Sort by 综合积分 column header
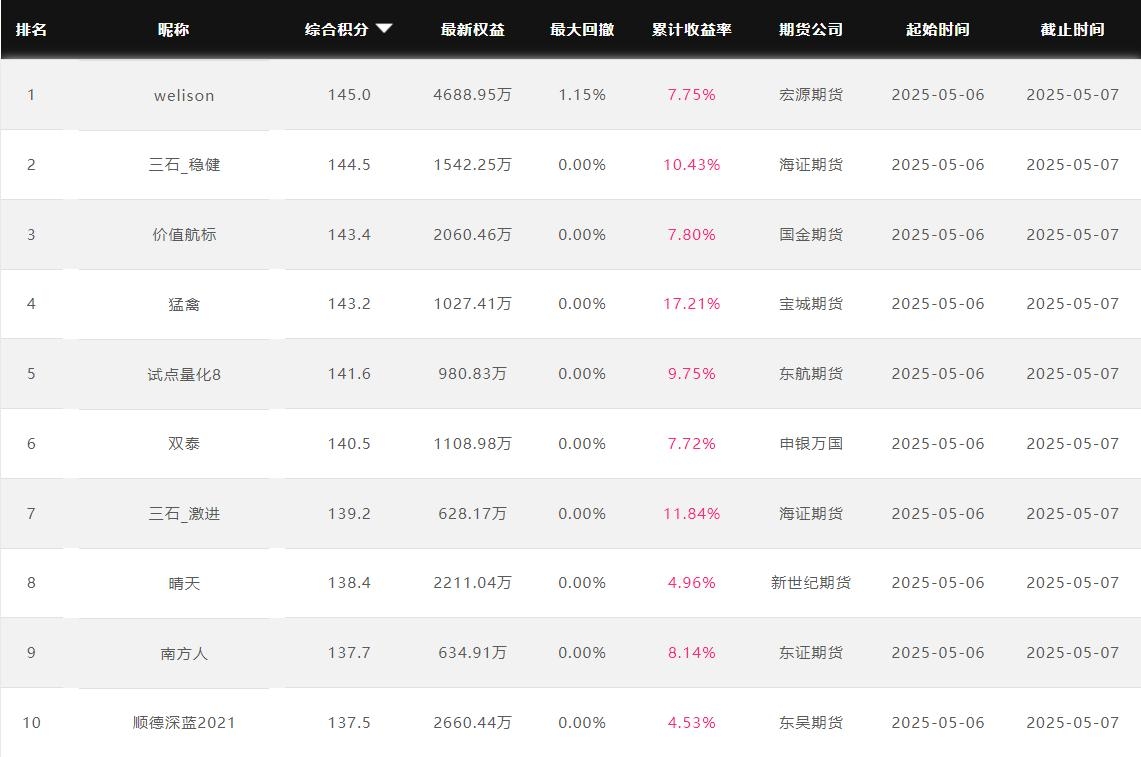 (x=336, y=29)
